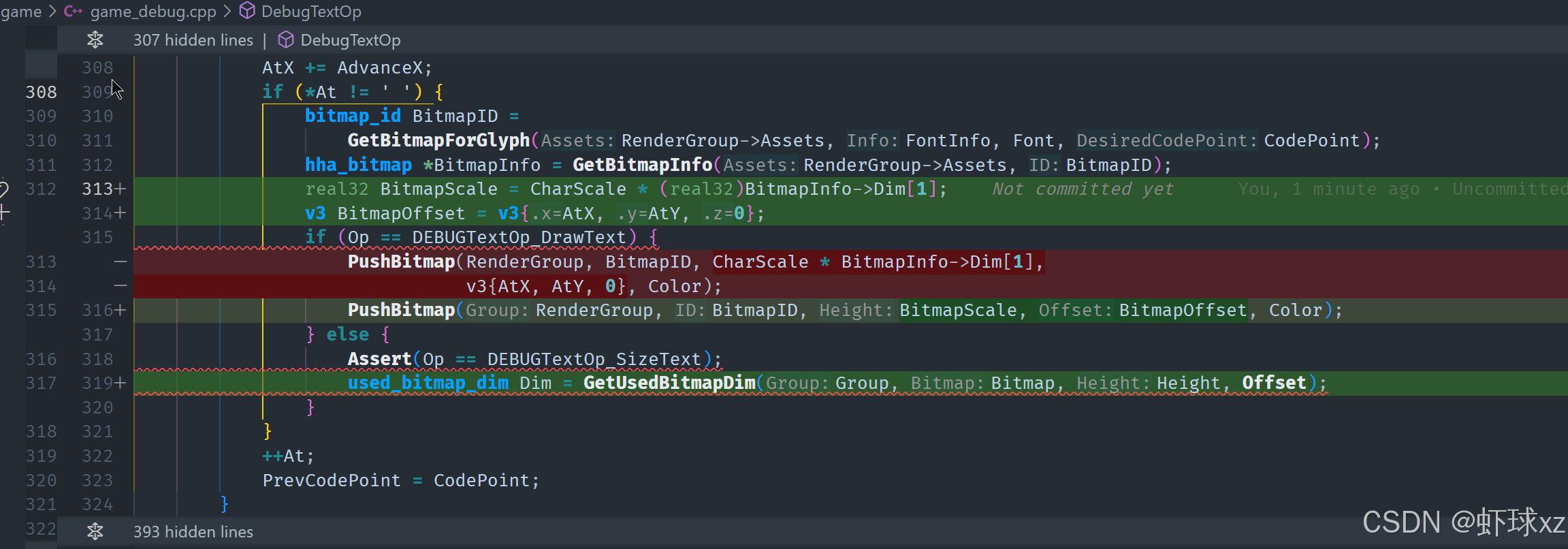Click GetBitmapInfo function name
This screenshot has width=1568, height=549.
tap(642, 165)
